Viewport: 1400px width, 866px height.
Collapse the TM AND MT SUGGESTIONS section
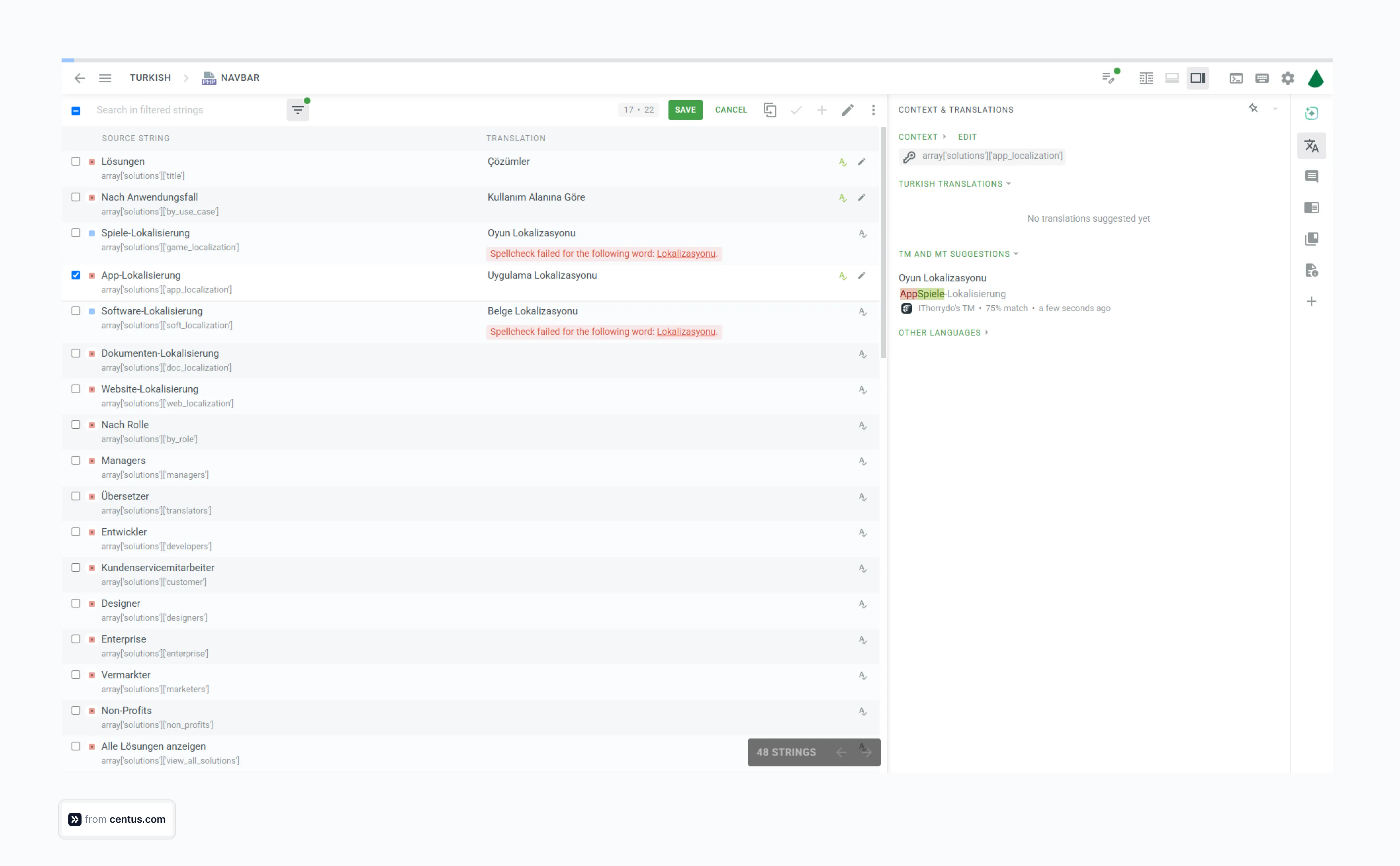pos(1016,254)
